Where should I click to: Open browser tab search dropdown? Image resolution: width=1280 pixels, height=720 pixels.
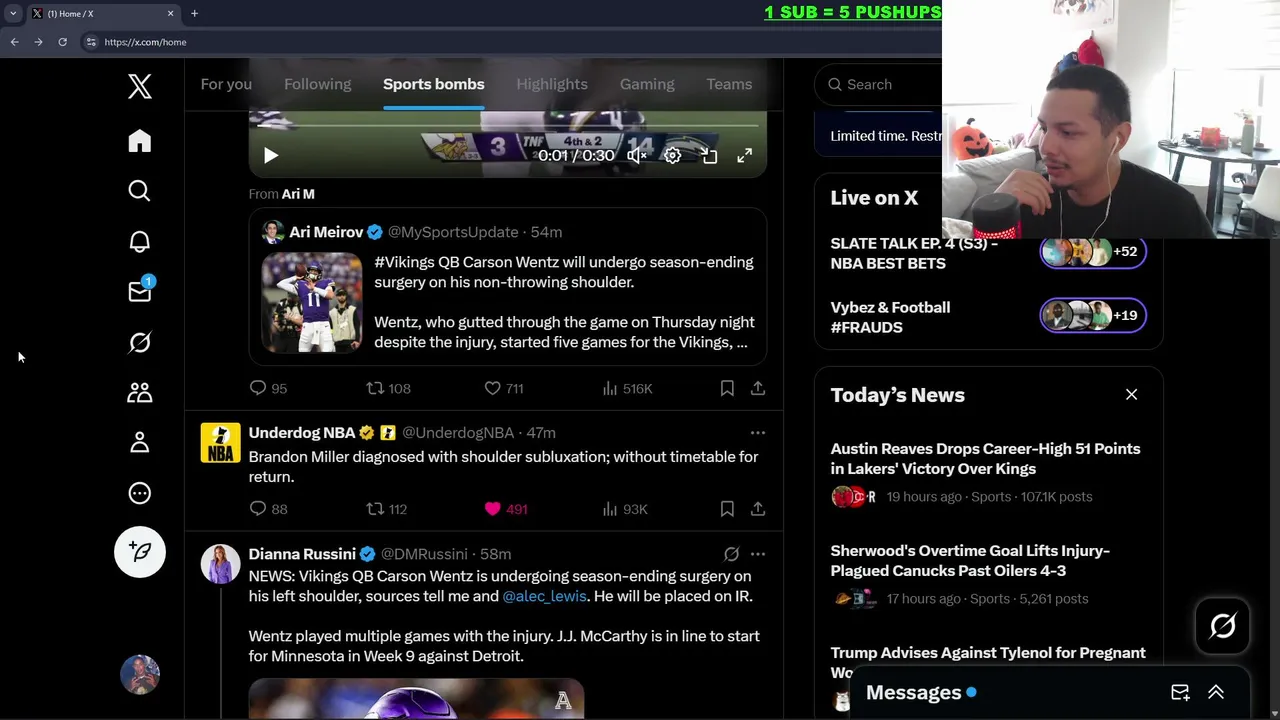point(13,13)
